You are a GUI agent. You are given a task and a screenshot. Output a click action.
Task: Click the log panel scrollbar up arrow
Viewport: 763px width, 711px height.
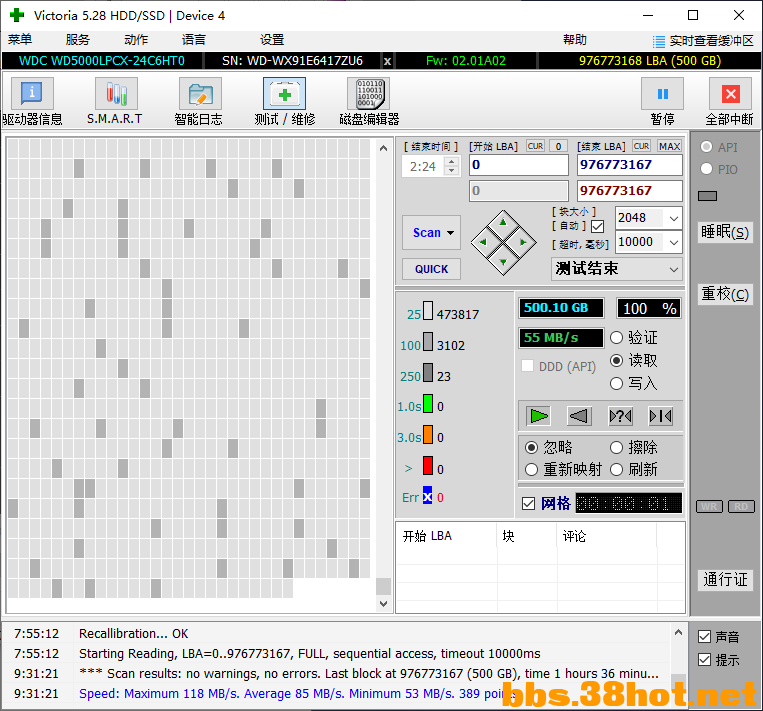pos(678,632)
